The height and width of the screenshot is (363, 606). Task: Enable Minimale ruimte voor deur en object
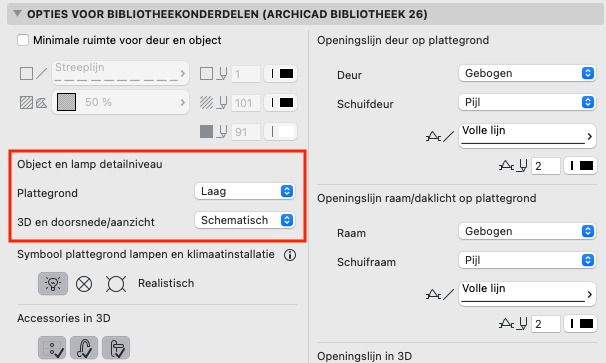click(23, 40)
